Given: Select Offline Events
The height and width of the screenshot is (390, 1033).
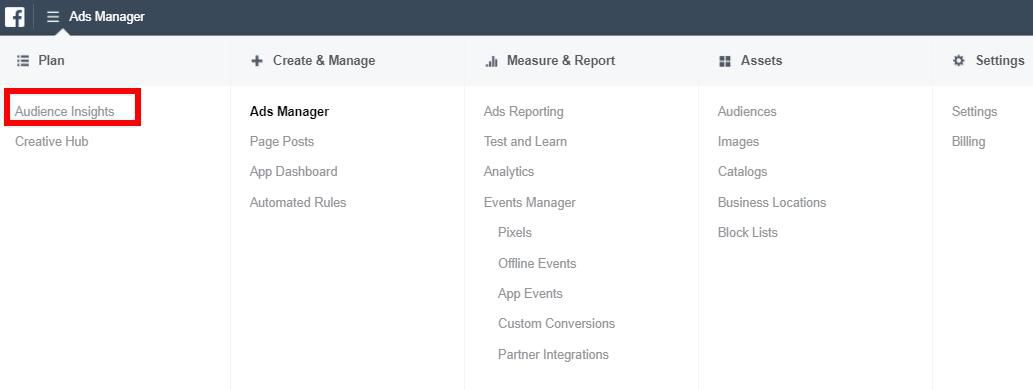Looking at the screenshot, I should (537, 264).
